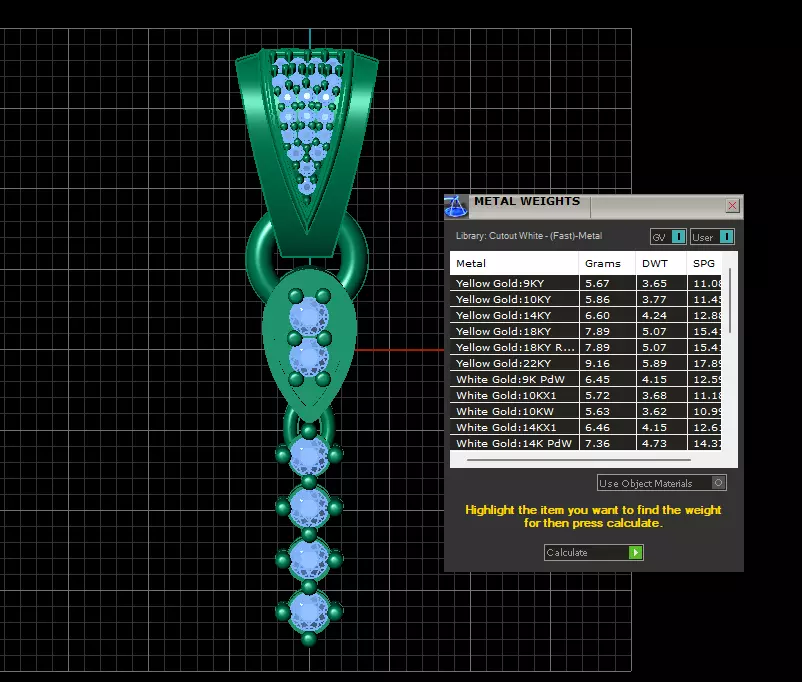Select the Yellow Gold:18KY row
This screenshot has width=802, height=682.
pyautogui.click(x=586, y=331)
